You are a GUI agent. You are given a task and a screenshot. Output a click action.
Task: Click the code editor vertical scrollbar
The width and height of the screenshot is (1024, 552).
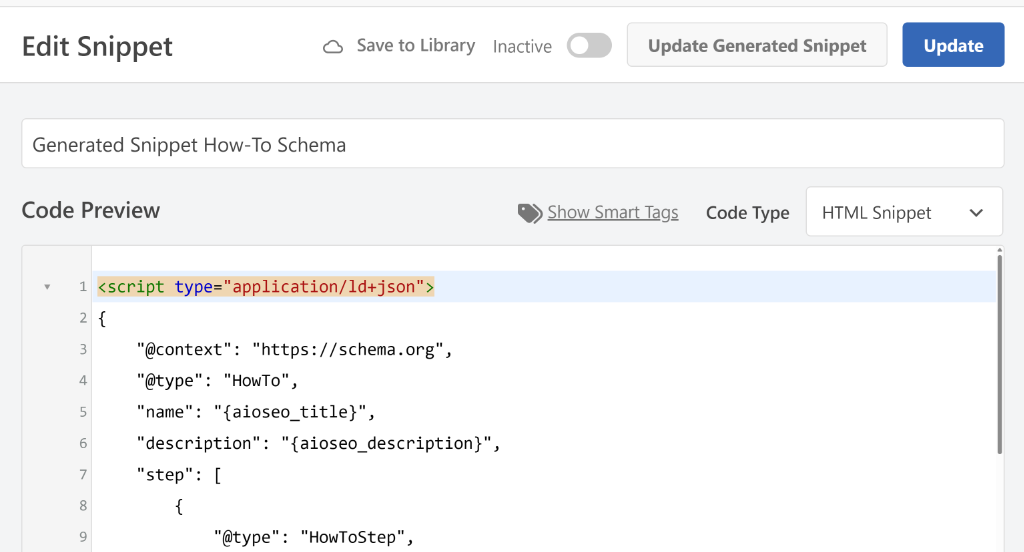click(999, 355)
